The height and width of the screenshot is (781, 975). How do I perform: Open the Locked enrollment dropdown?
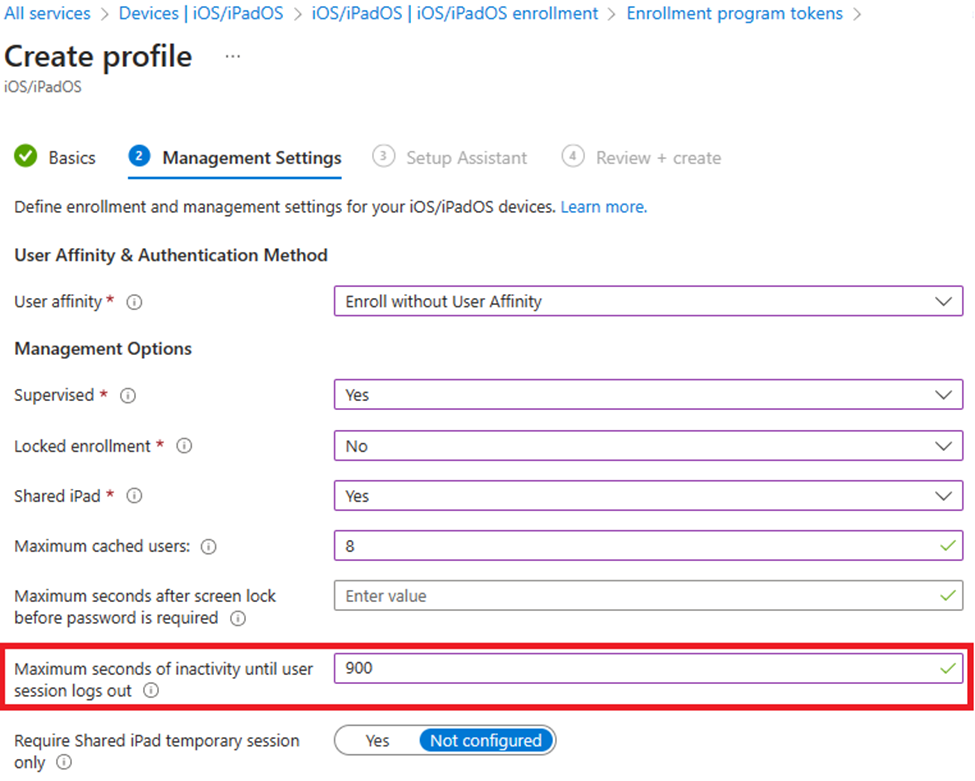click(649, 445)
